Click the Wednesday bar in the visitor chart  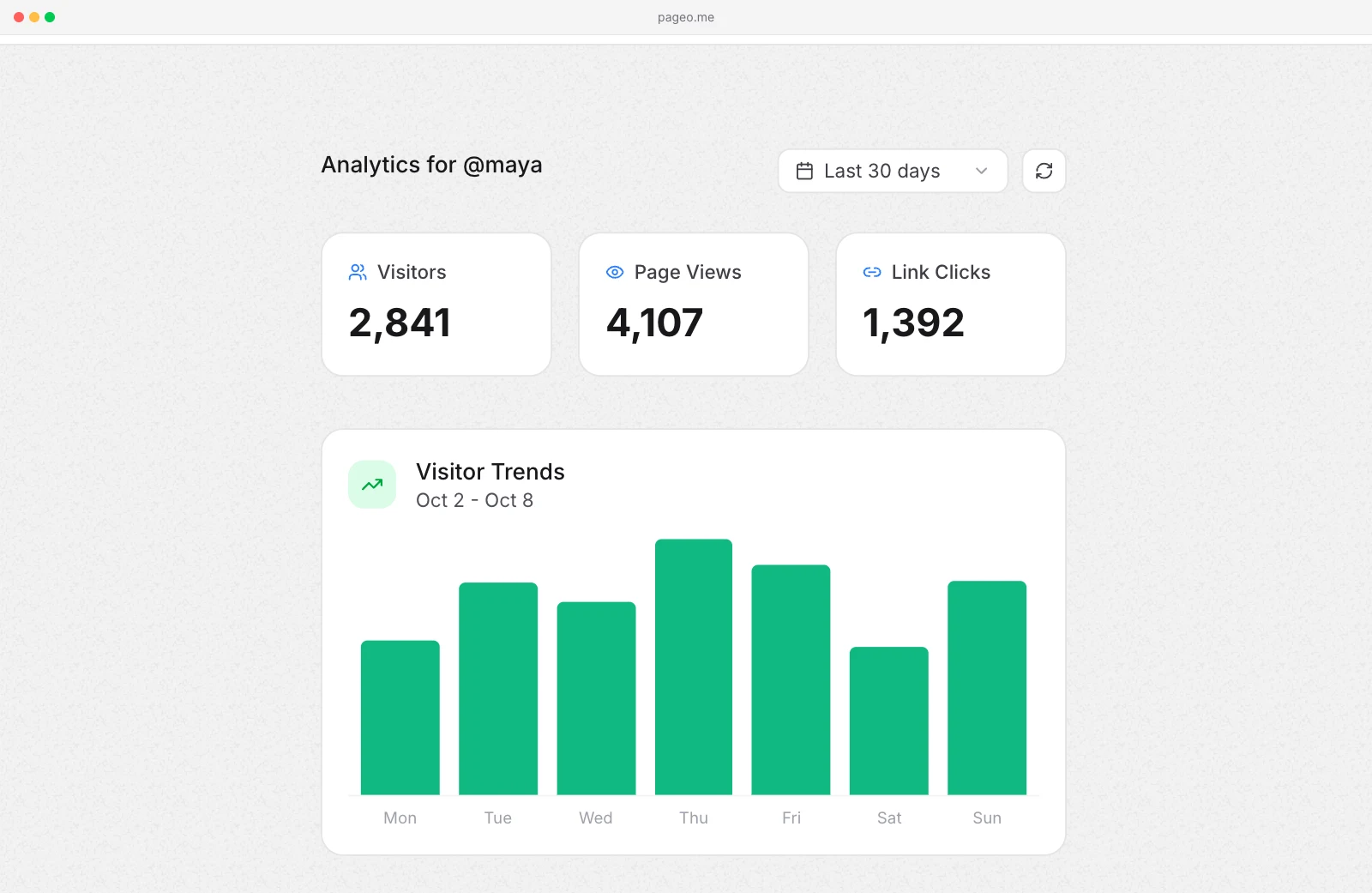[x=596, y=698]
